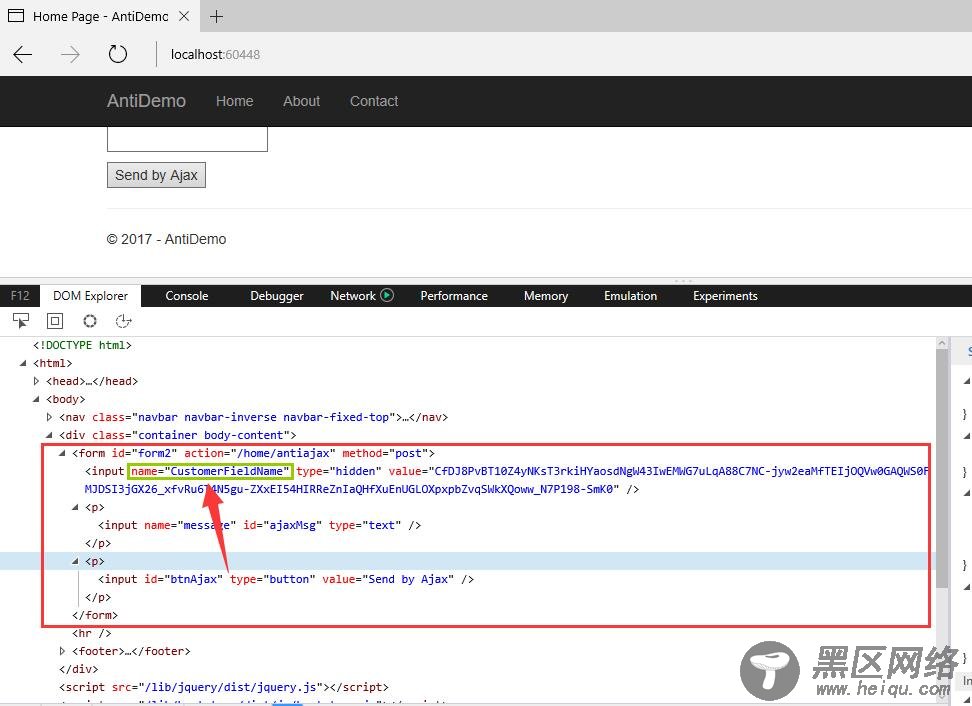Screen dimensions: 972x706
Task: Select the ajaxMsg input node
Action: (x=259, y=525)
